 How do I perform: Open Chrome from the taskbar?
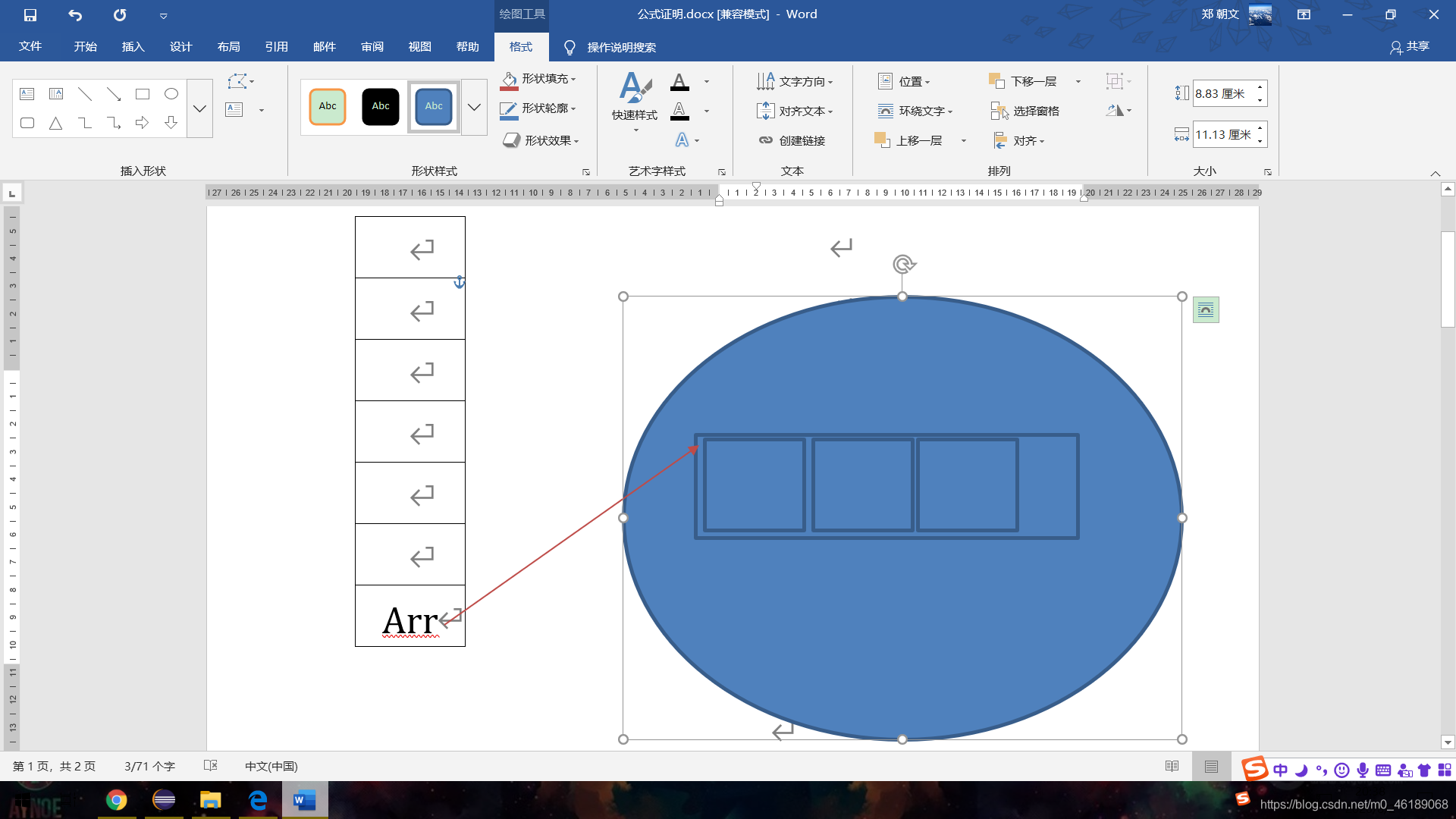pyautogui.click(x=116, y=800)
